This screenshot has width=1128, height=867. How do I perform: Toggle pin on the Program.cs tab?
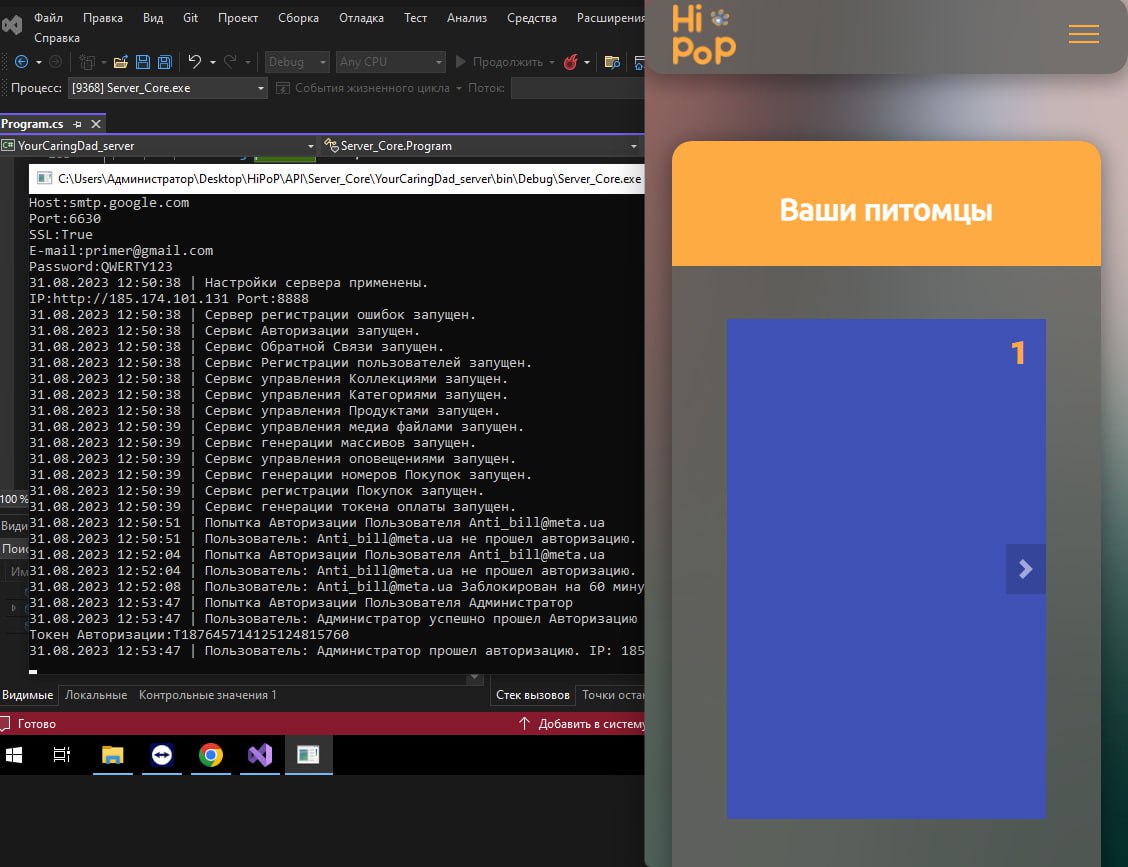click(78, 124)
